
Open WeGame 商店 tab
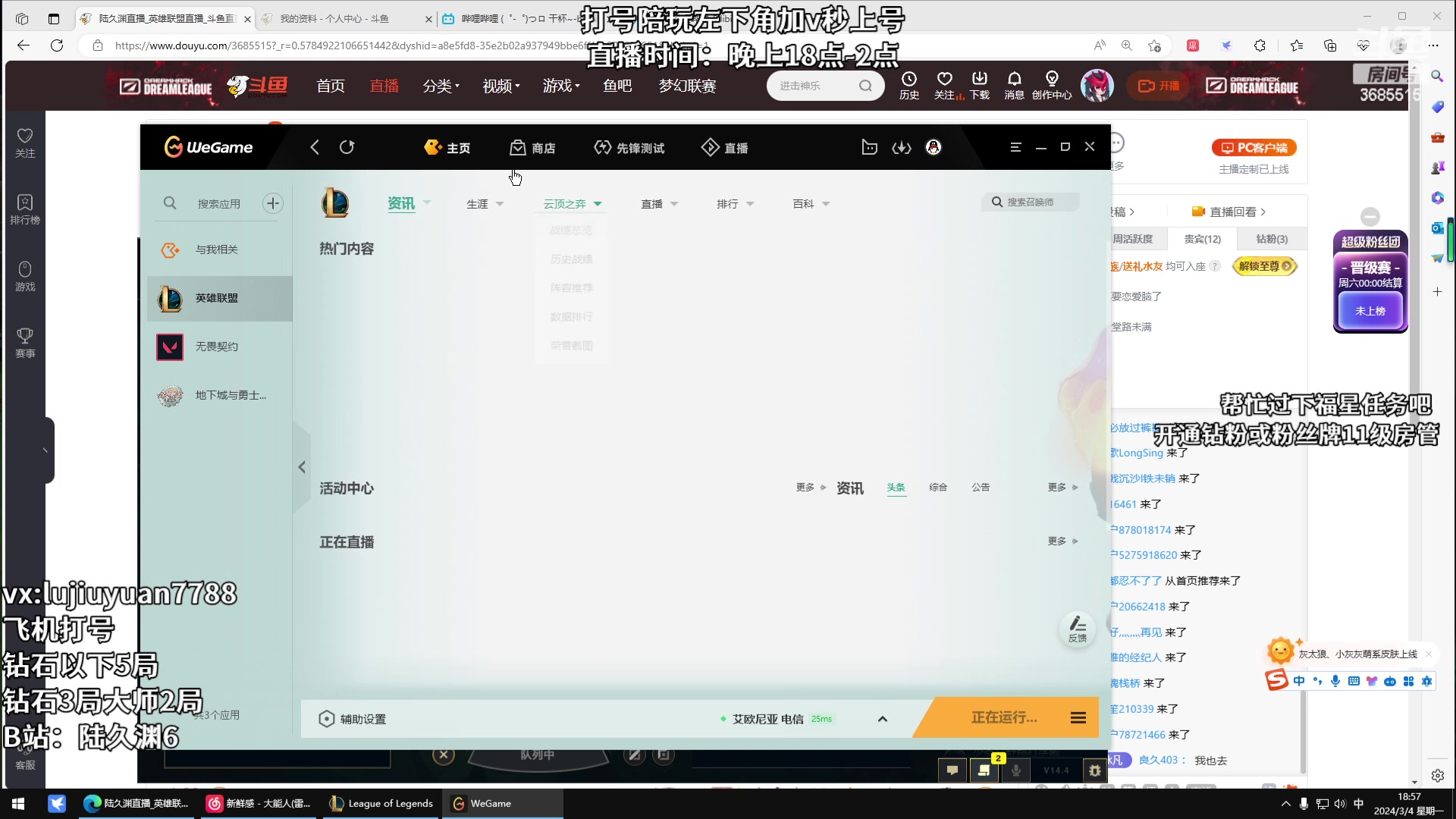(532, 148)
